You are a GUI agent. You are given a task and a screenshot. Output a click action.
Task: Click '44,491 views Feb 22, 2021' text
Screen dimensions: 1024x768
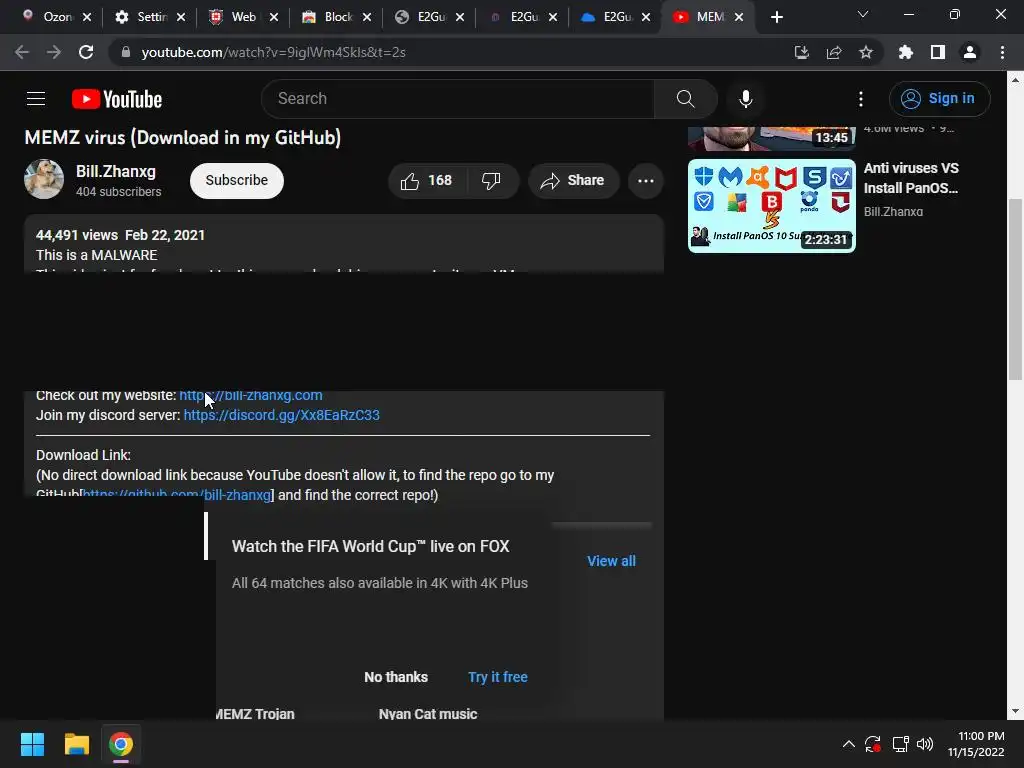pyautogui.click(x=120, y=235)
